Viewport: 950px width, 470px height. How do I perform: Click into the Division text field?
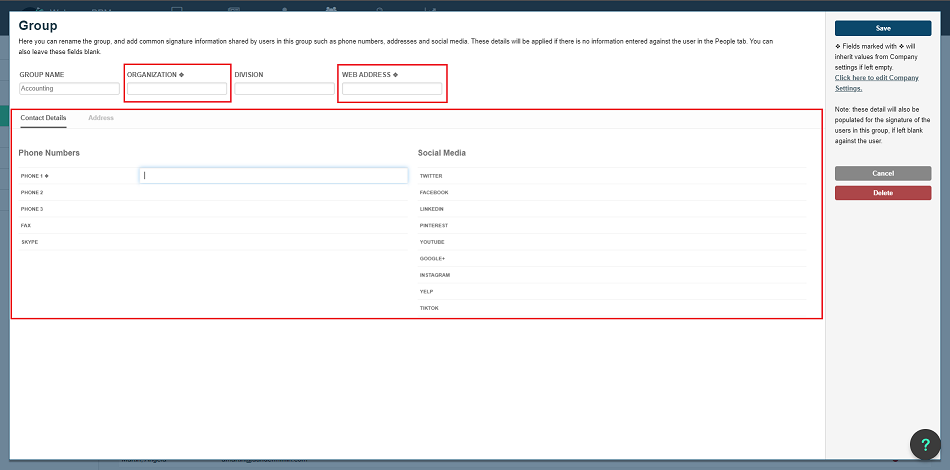click(x=284, y=89)
